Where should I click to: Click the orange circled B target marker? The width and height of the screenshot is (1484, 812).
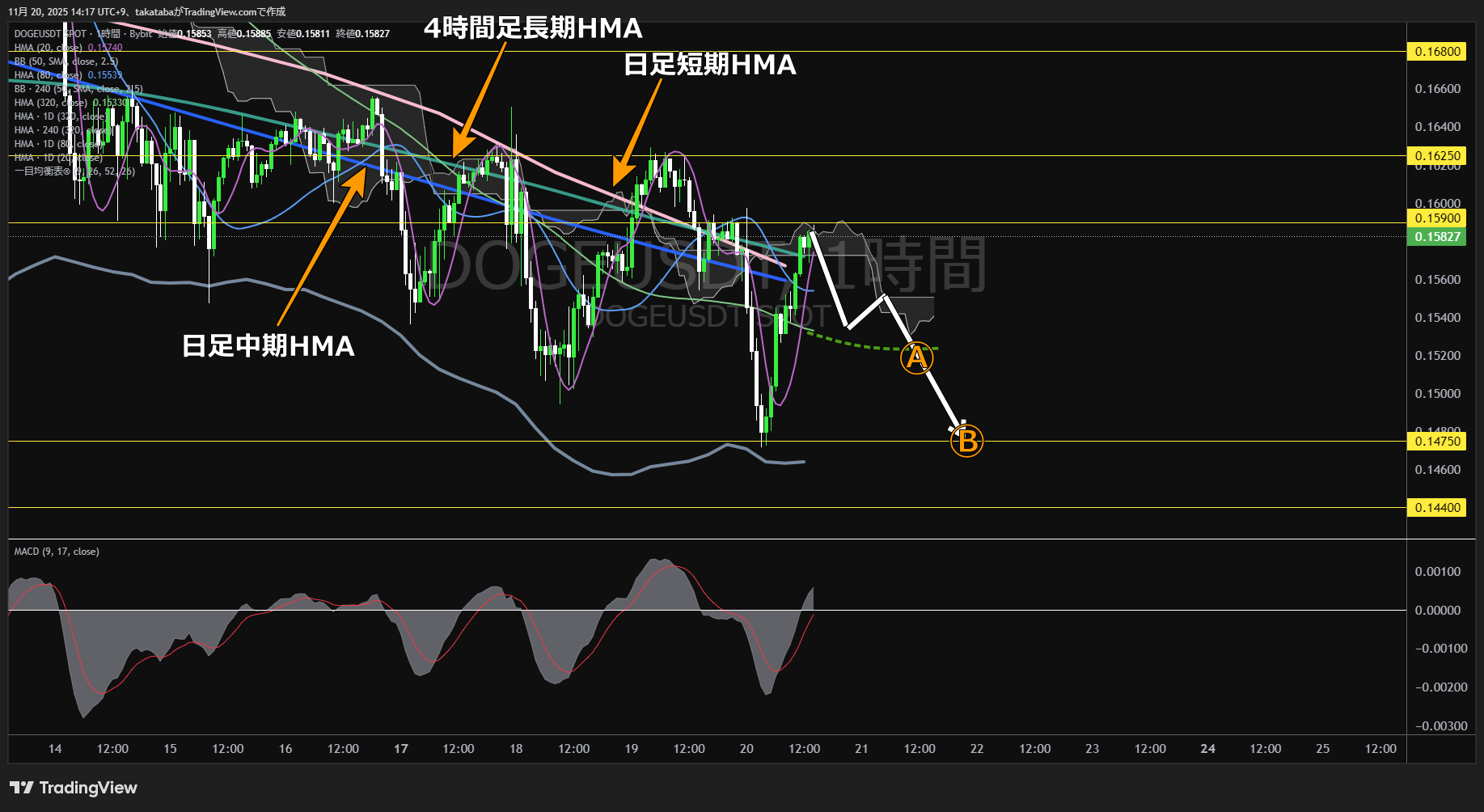pyautogui.click(x=966, y=441)
